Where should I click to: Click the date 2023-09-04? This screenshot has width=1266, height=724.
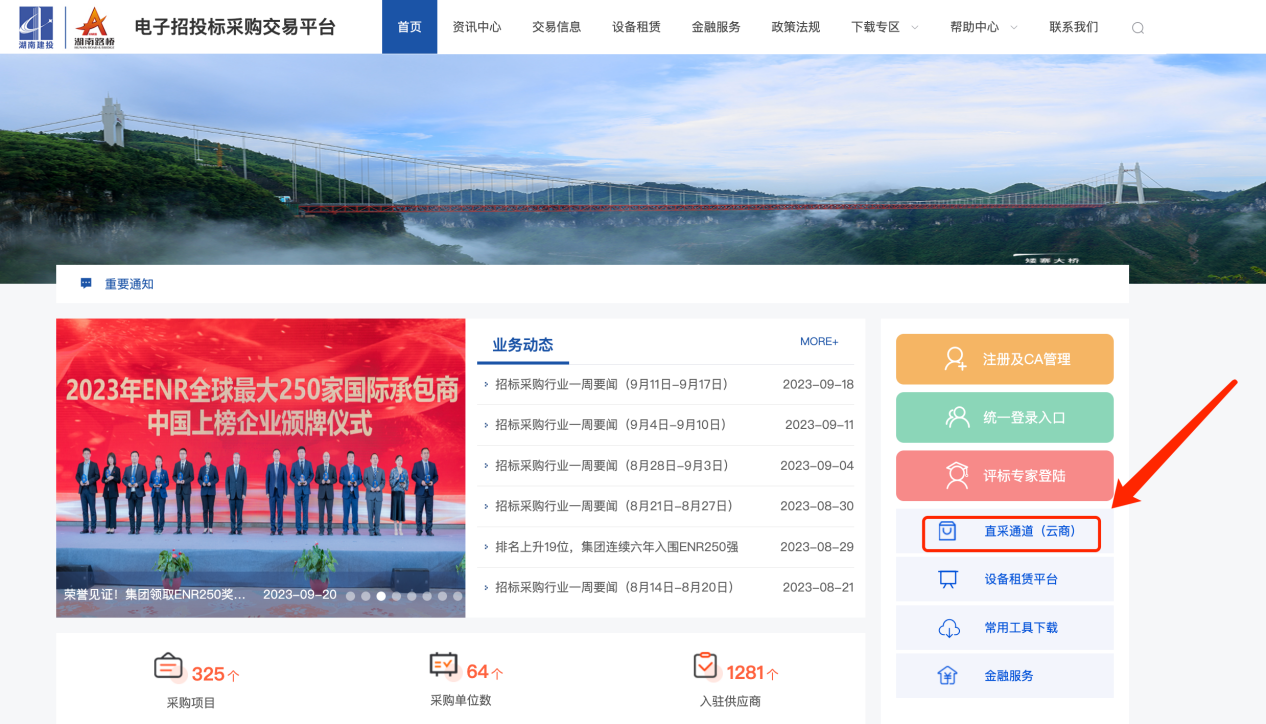point(817,466)
